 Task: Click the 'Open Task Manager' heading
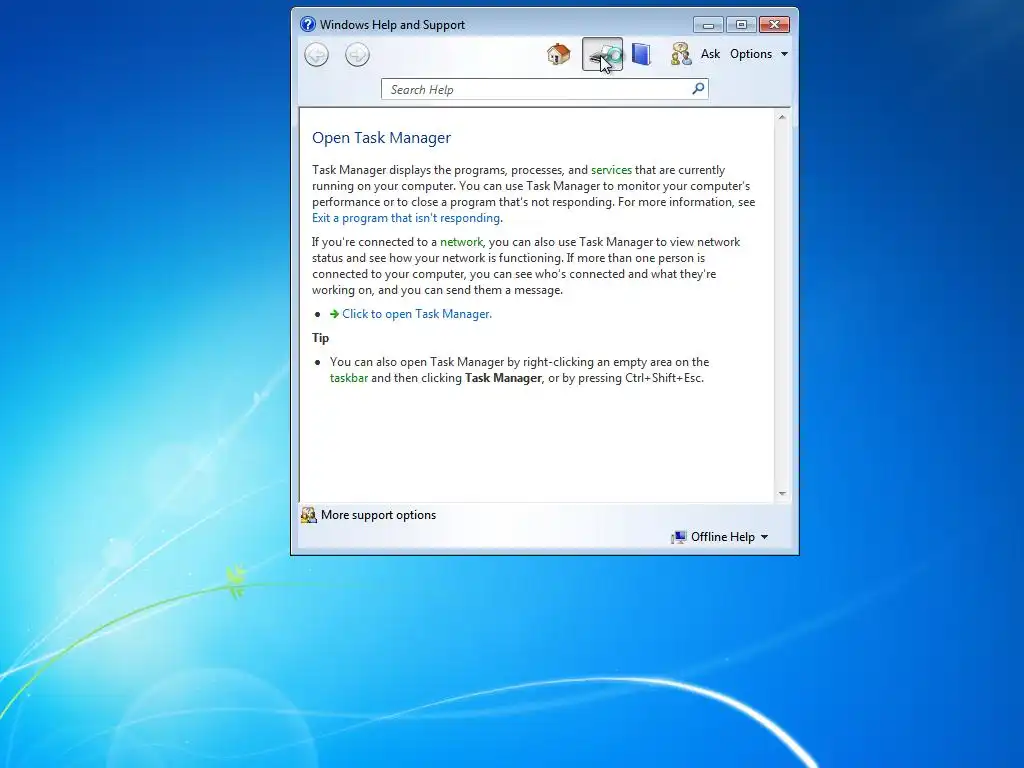381,138
